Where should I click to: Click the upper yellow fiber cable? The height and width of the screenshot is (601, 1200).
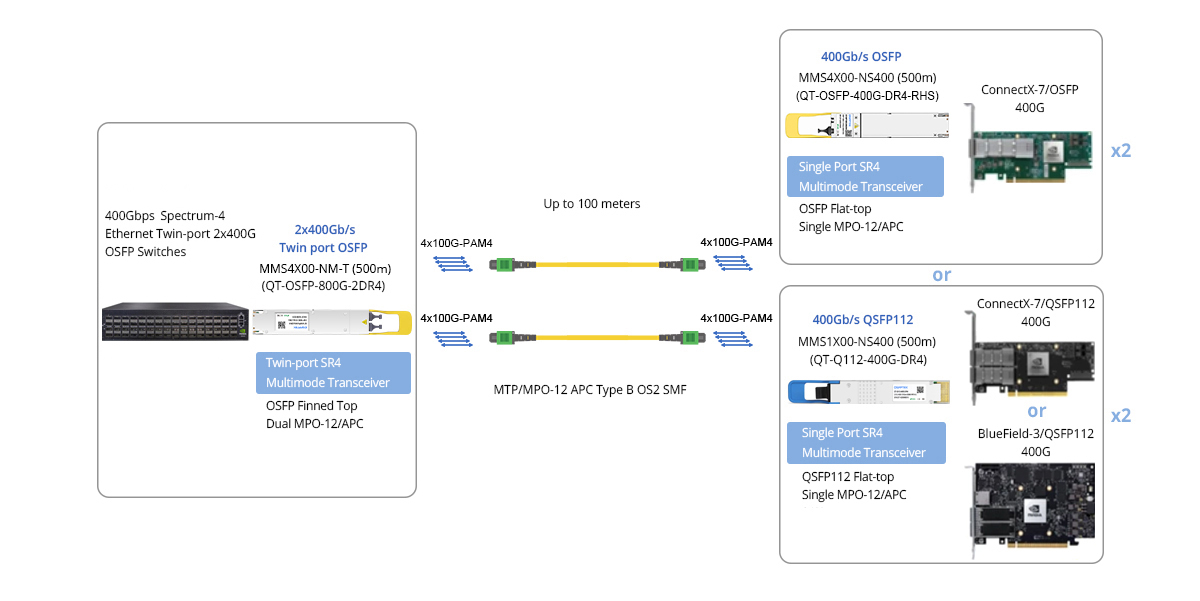click(600, 265)
